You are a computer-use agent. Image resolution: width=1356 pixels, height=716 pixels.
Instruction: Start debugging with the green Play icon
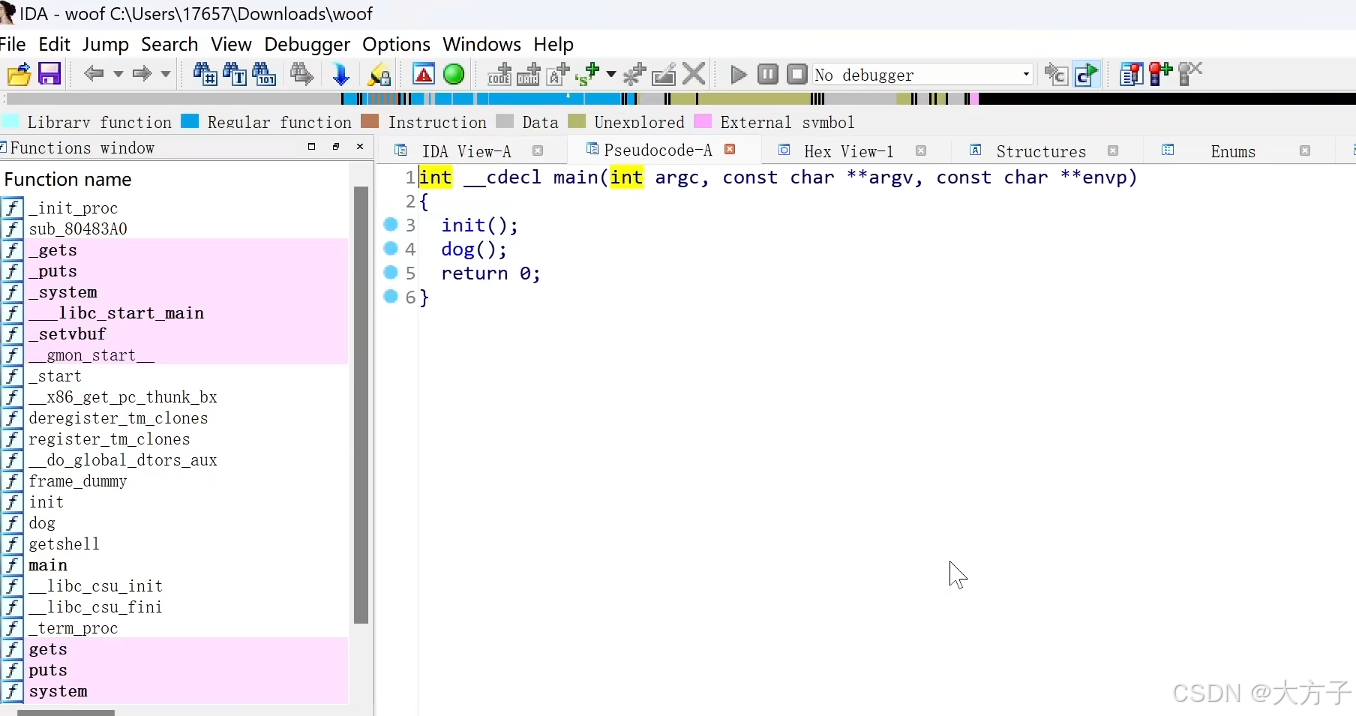pyautogui.click(x=738, y=74)
